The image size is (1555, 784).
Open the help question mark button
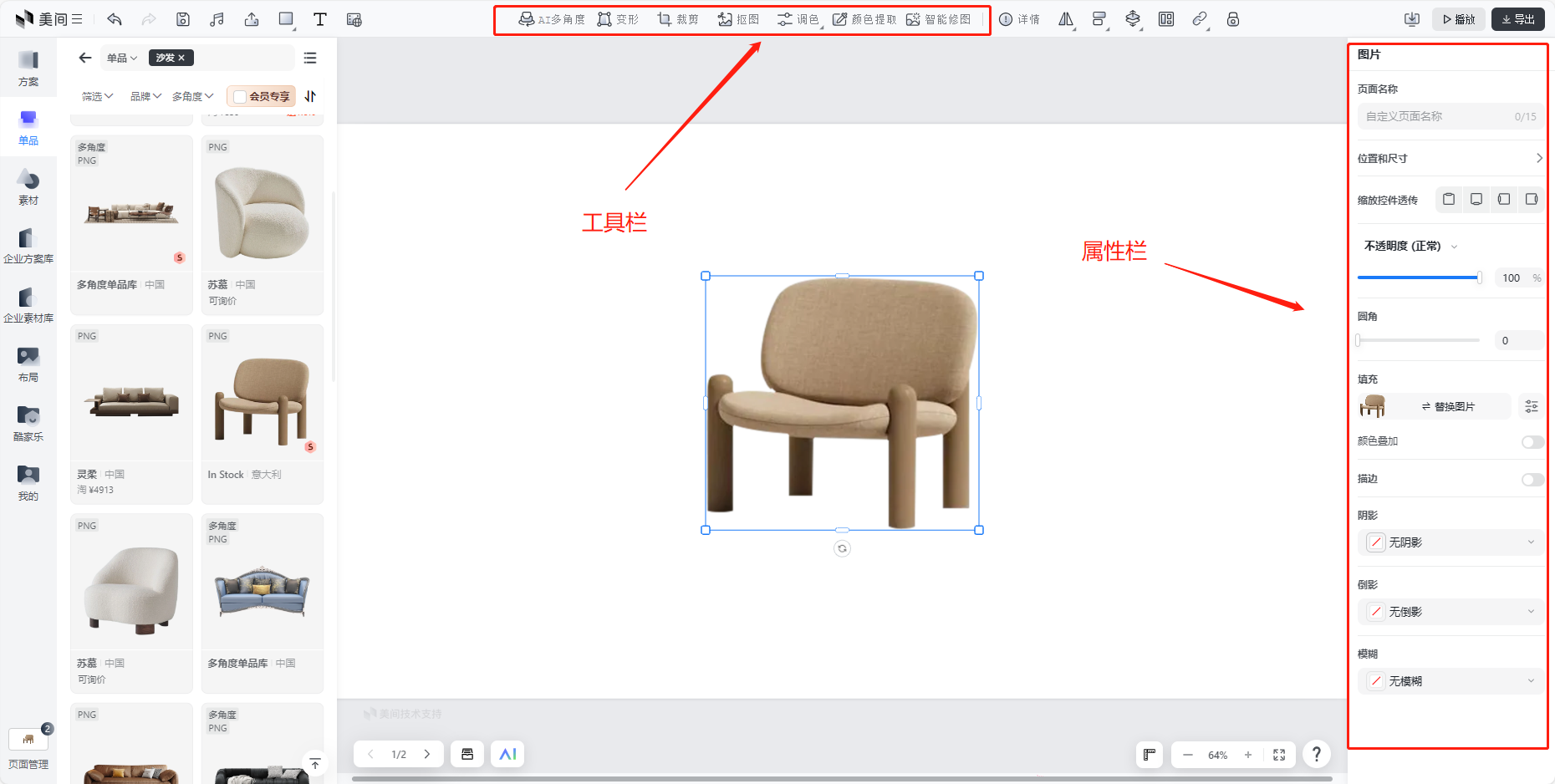(x=1317, y=754)
